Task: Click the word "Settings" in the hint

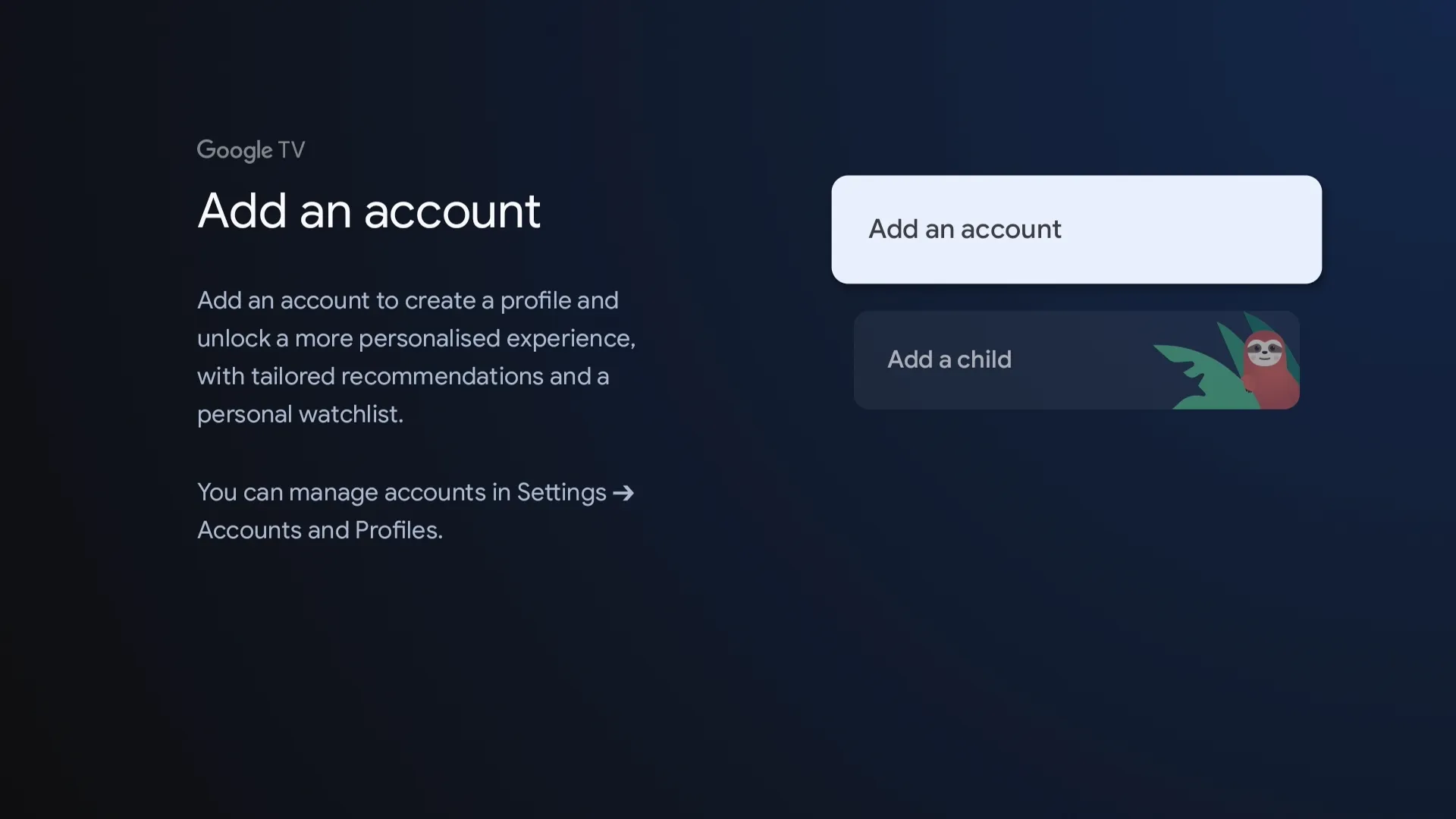Action: [561, 492]
